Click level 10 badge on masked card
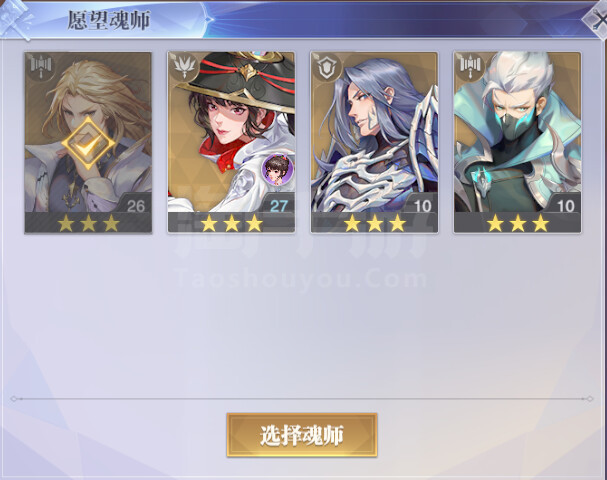This screenshot has height=480, width=607. pyautogui.click(x=565, y=205)
